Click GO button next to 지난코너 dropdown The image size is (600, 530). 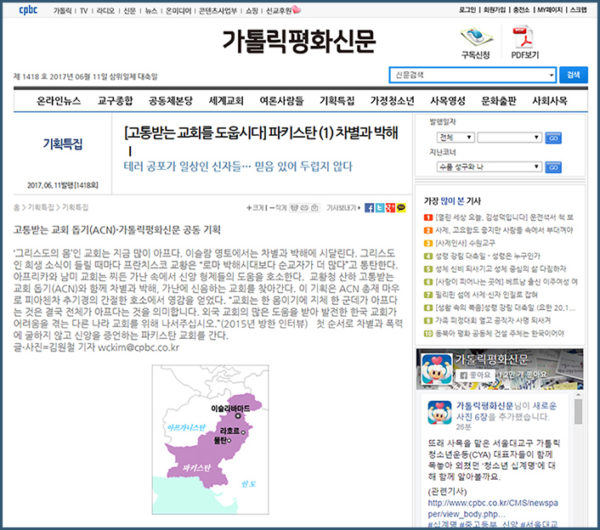553,167
